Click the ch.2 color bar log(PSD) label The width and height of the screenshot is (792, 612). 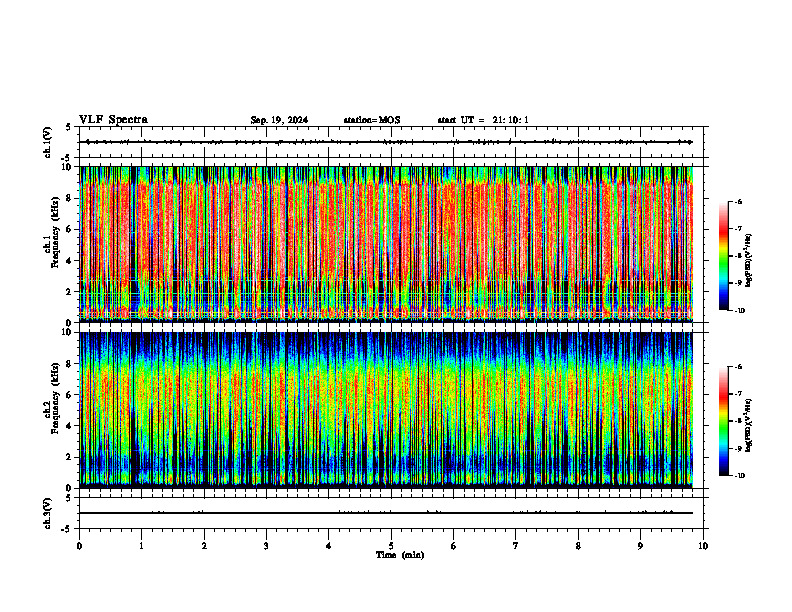[x=749, y=425]
